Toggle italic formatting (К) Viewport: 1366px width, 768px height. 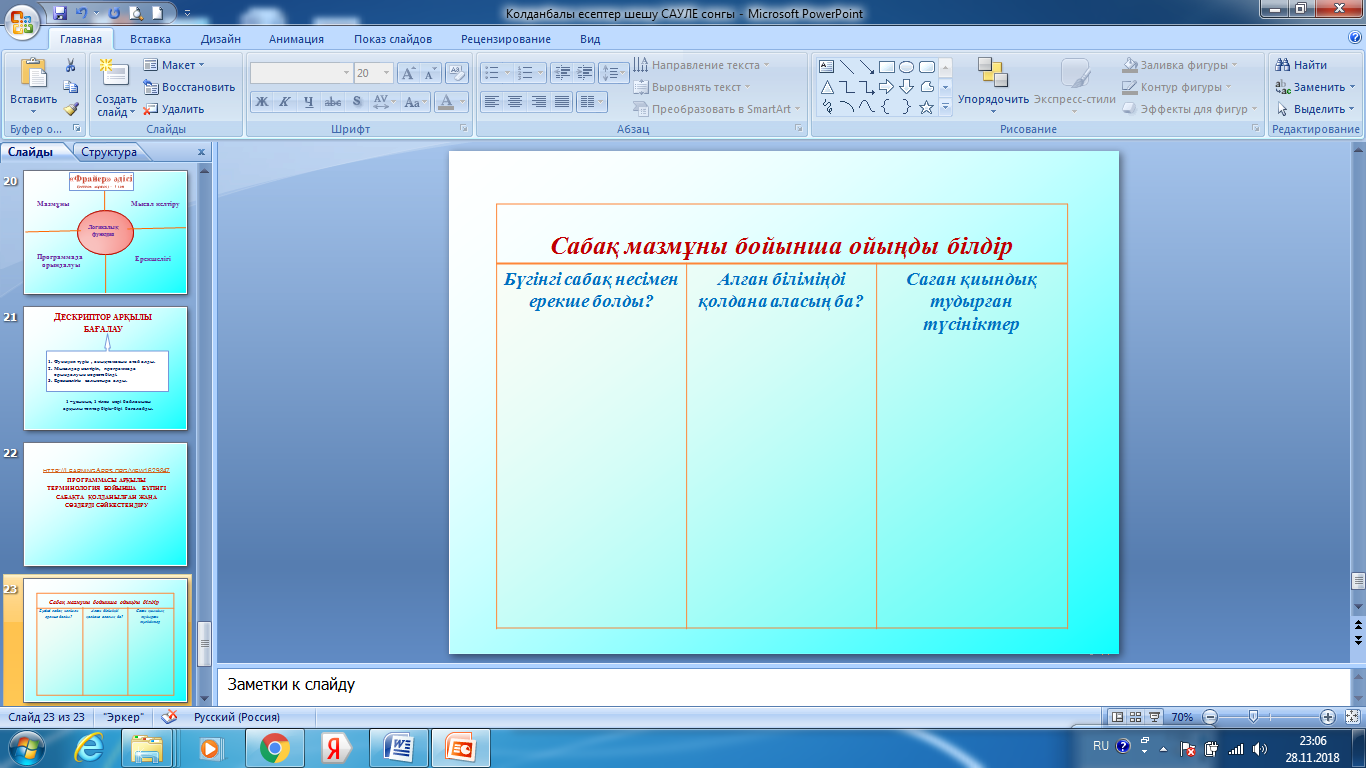tap(284, 101)
